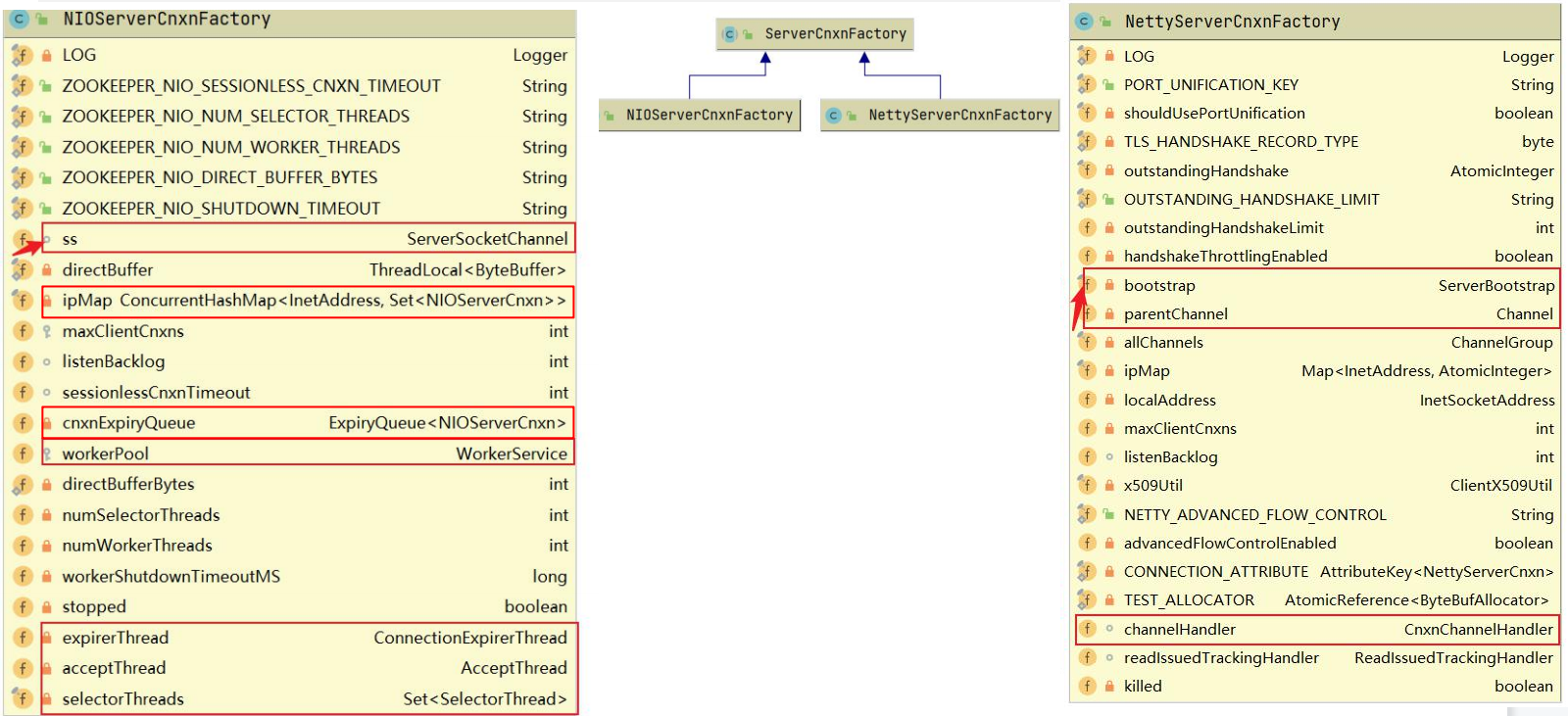
Task: Click the InetSocketAddress type label
Action: [x=1487, y=400]
